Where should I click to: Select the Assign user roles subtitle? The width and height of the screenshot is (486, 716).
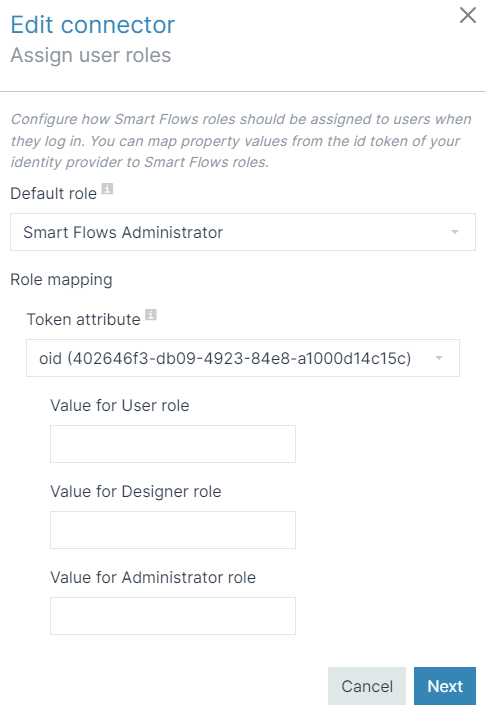[91, 55]
